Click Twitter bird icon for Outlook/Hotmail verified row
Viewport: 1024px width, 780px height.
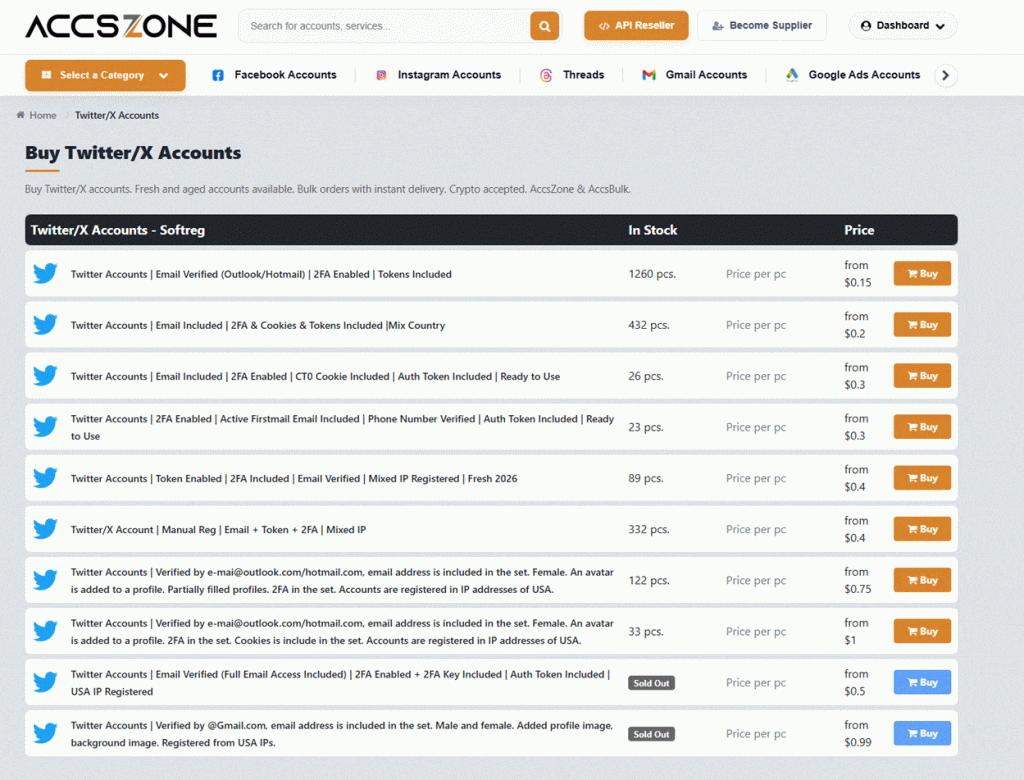click(x=45, y=273)
